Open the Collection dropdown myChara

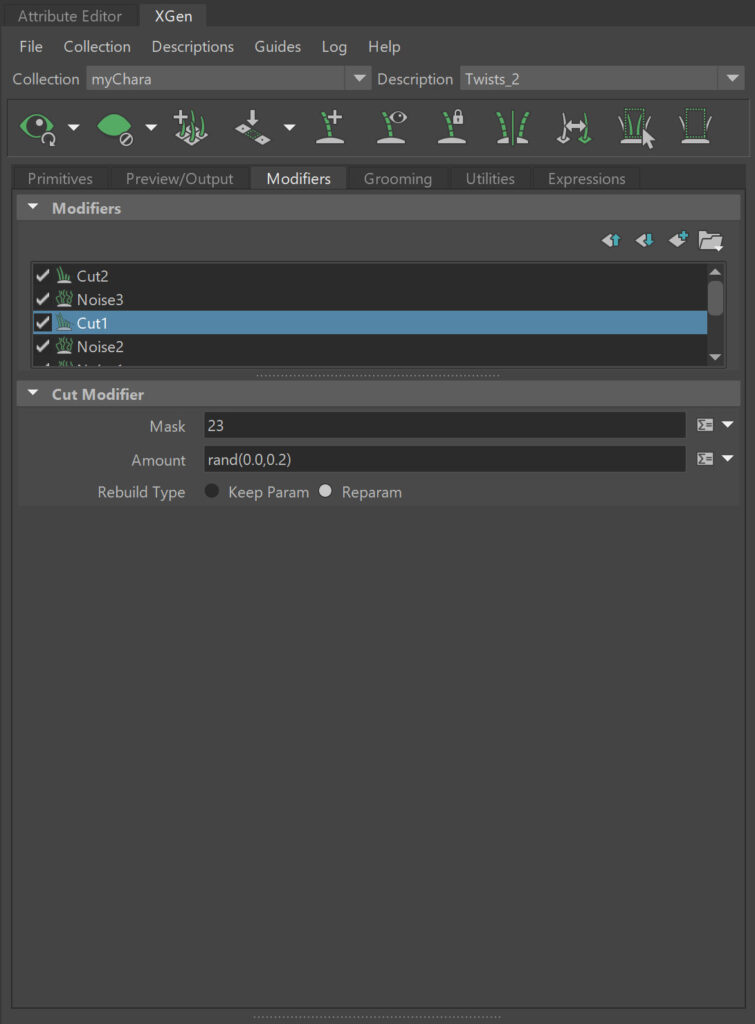coord(229,79)
